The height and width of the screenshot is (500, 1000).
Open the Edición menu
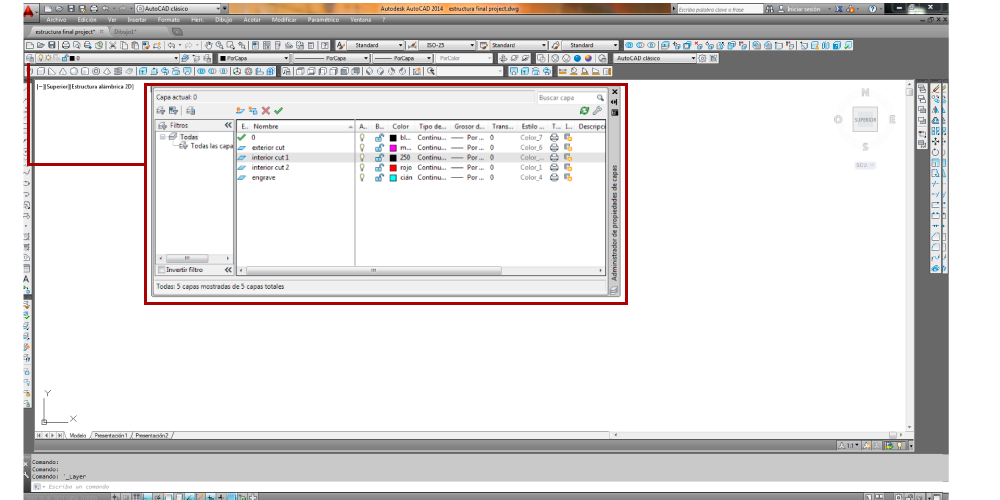tap(87, 20)
